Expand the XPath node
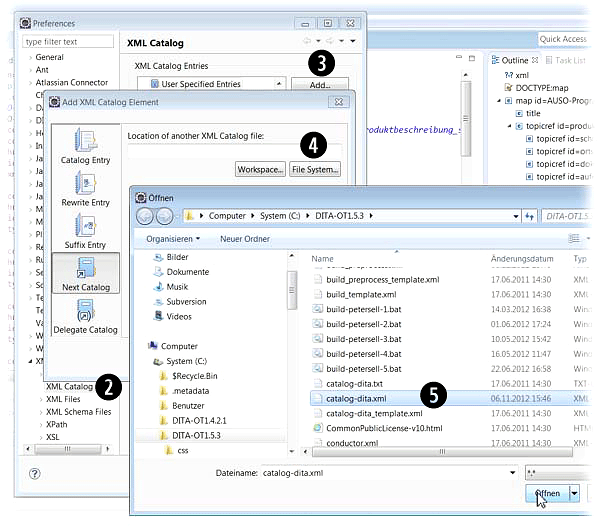 click(x=41, y=425)
